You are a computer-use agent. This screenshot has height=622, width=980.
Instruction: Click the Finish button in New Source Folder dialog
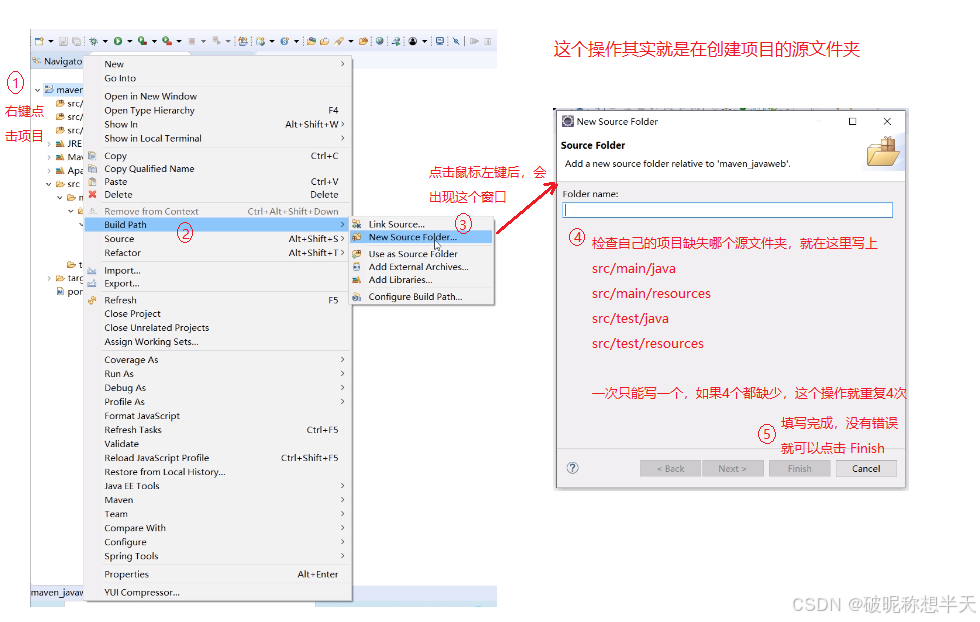coord(799,468)
